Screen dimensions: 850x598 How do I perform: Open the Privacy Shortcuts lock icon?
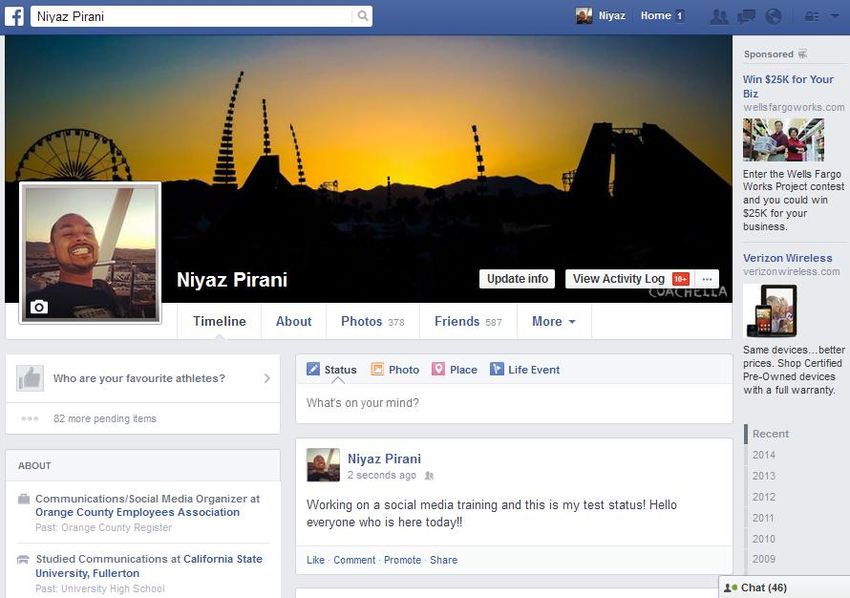(x=812, y=17)
